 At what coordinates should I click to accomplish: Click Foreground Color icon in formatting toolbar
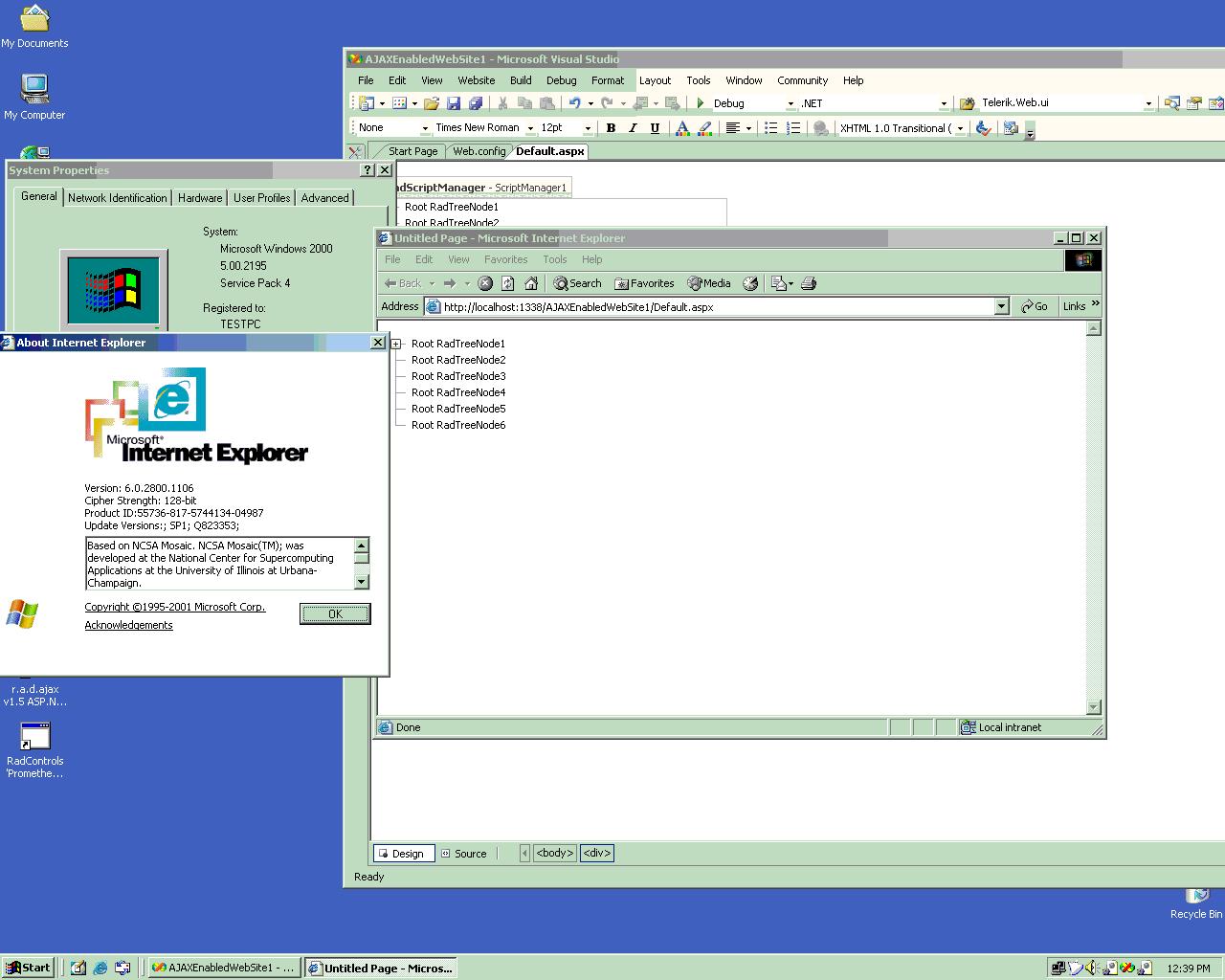point(682,128)
